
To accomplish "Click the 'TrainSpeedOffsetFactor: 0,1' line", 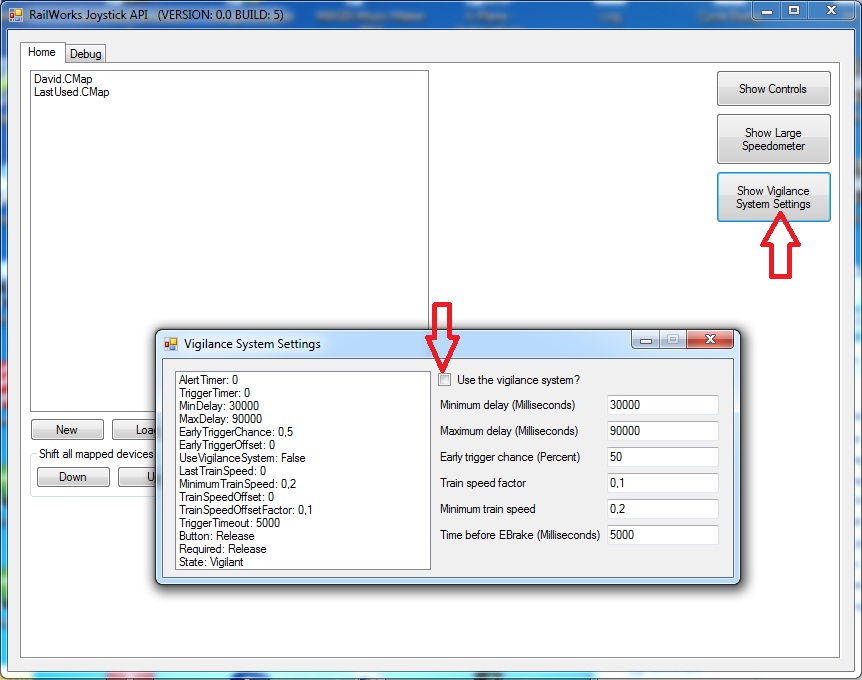I will [246, 510].
